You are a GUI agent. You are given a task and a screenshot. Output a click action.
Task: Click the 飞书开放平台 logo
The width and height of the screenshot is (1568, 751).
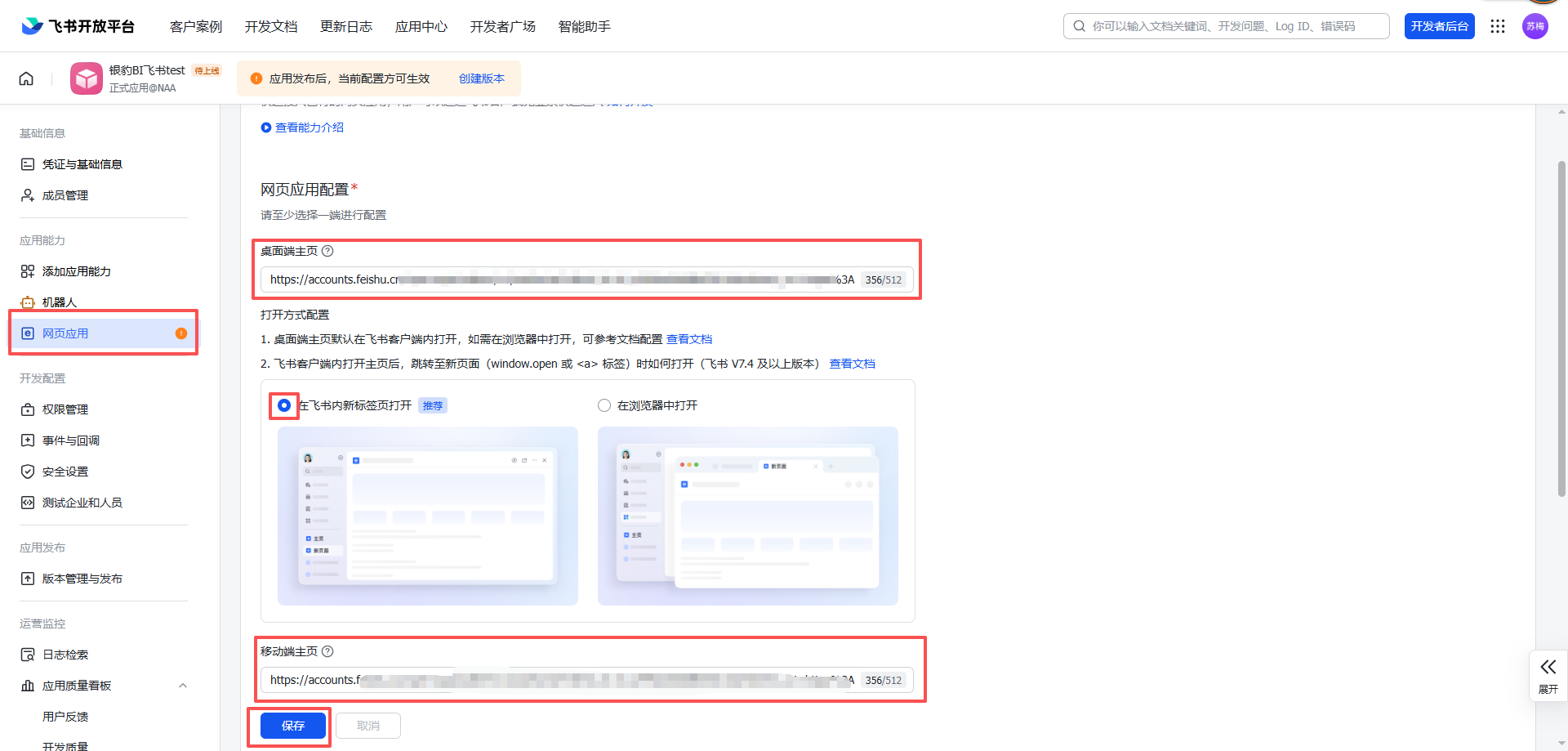78,26
